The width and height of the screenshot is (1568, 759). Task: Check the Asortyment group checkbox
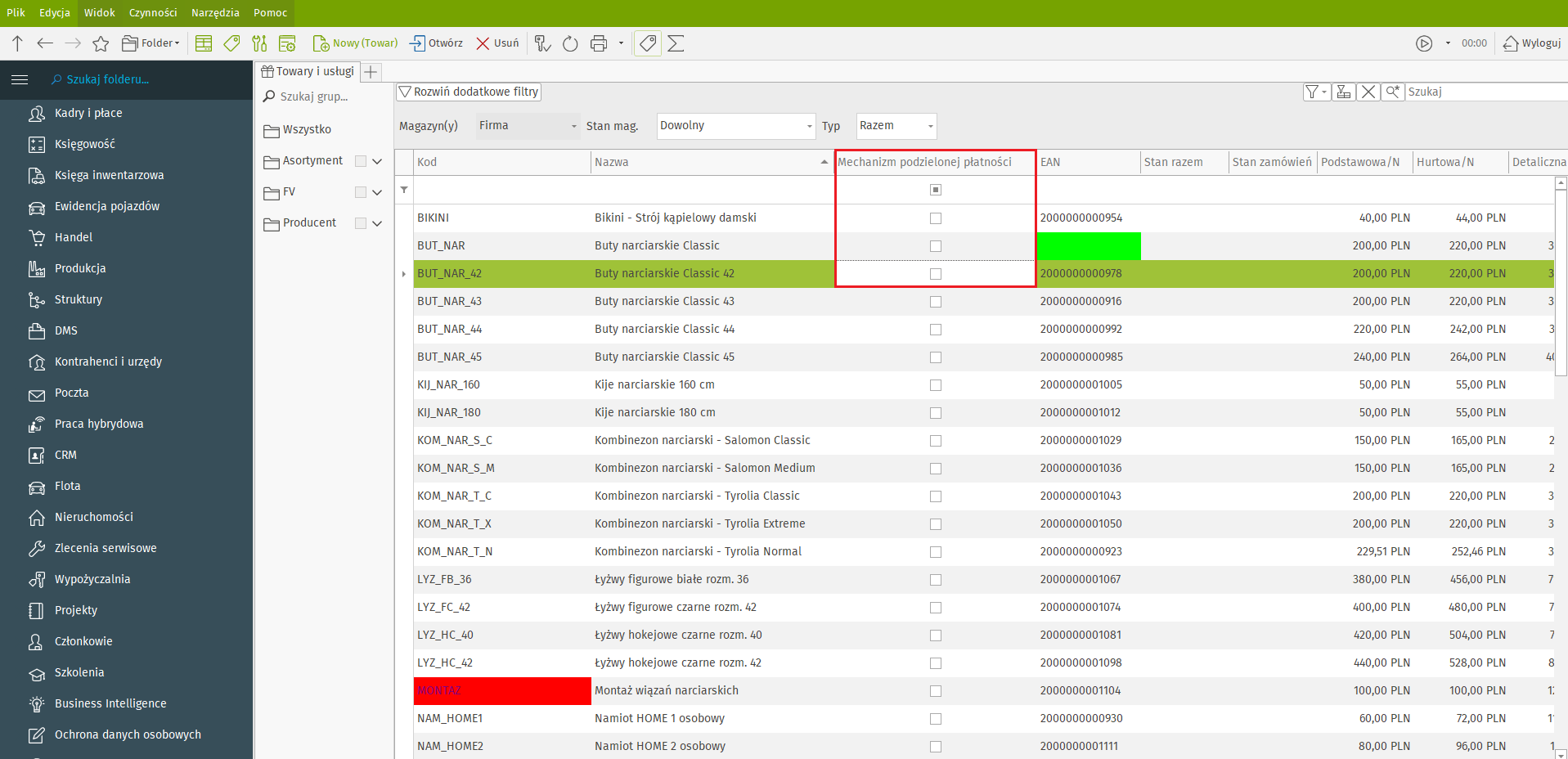(361, 161)
